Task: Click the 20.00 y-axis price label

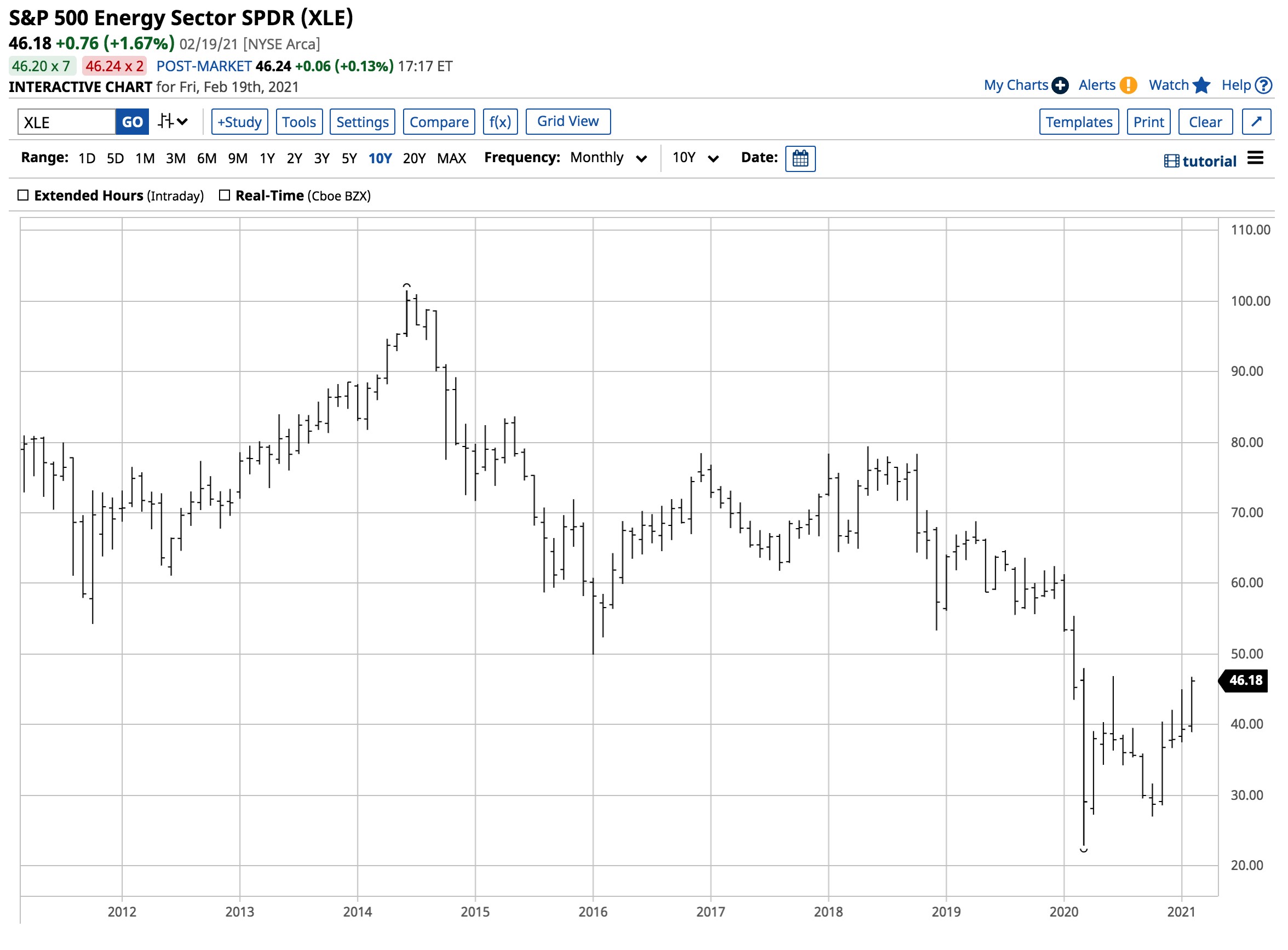Action: (1246, 866)
